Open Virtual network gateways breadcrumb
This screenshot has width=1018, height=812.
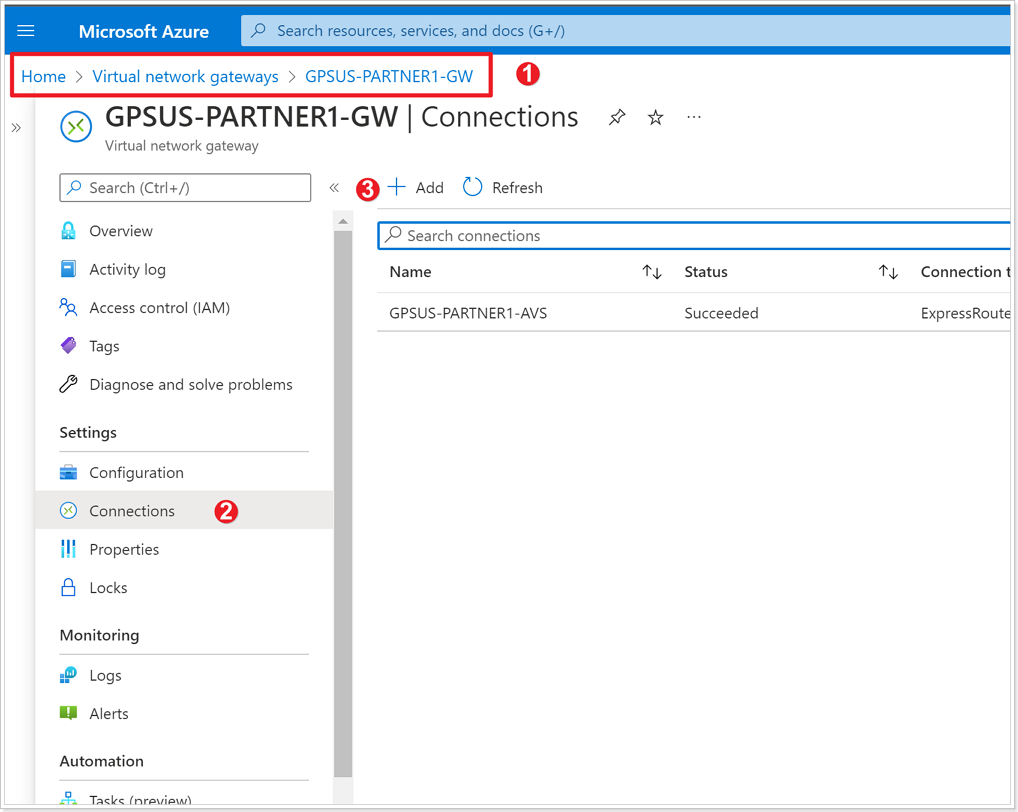pyautogui.click(x=185, y=77)
